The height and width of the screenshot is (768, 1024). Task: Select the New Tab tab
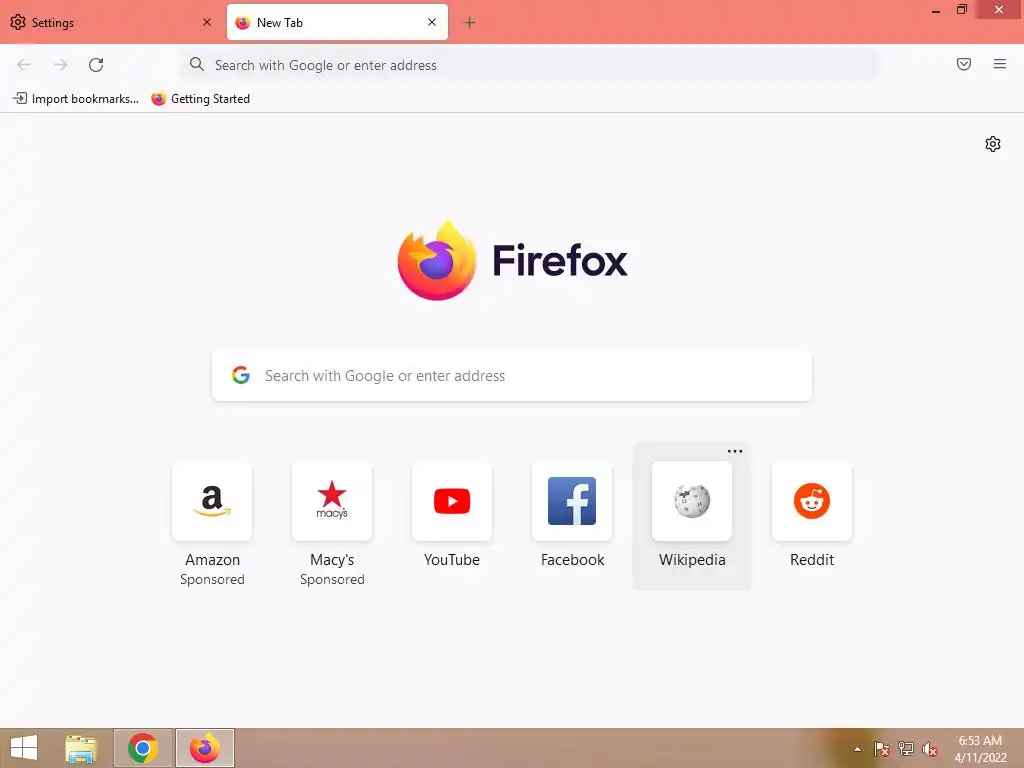tap(337, 22)
